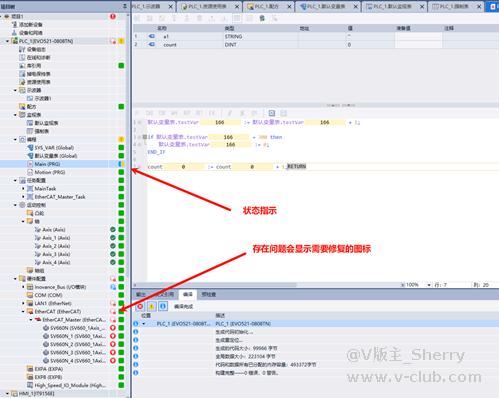Expand the MainTask tree node

pos(23,189)
